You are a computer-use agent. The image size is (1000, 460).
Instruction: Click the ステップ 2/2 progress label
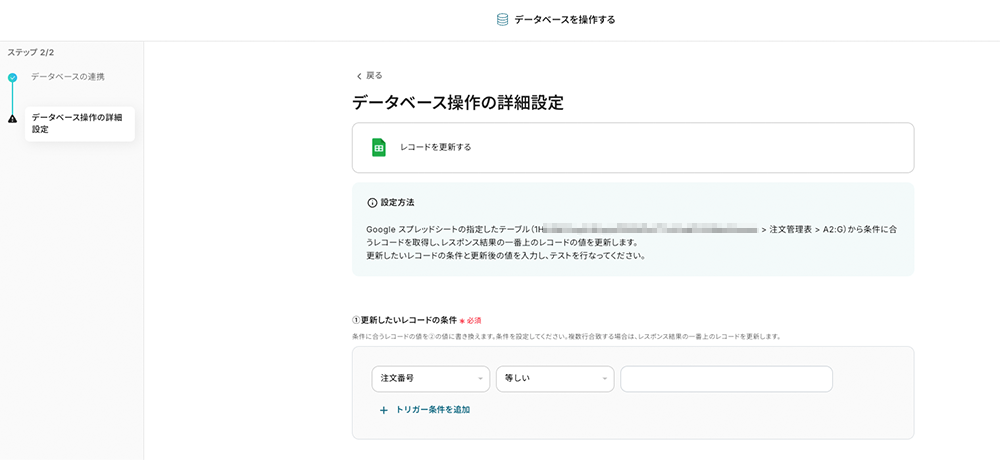click(x=31, y=52)
